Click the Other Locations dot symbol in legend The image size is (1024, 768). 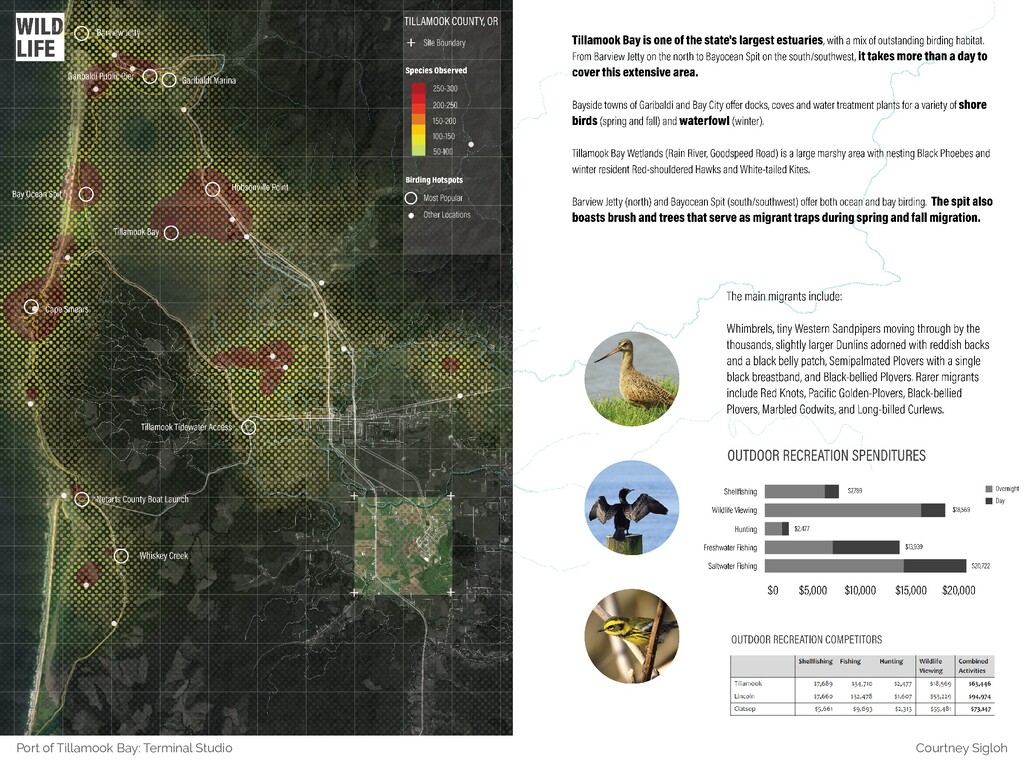click(x=411, y=215)
